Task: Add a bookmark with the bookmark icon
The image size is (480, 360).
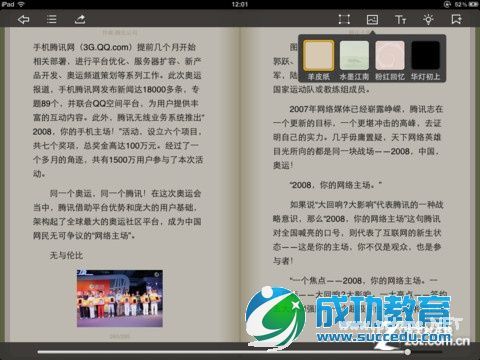Action: pyautogui.click(x=456, y=19)
